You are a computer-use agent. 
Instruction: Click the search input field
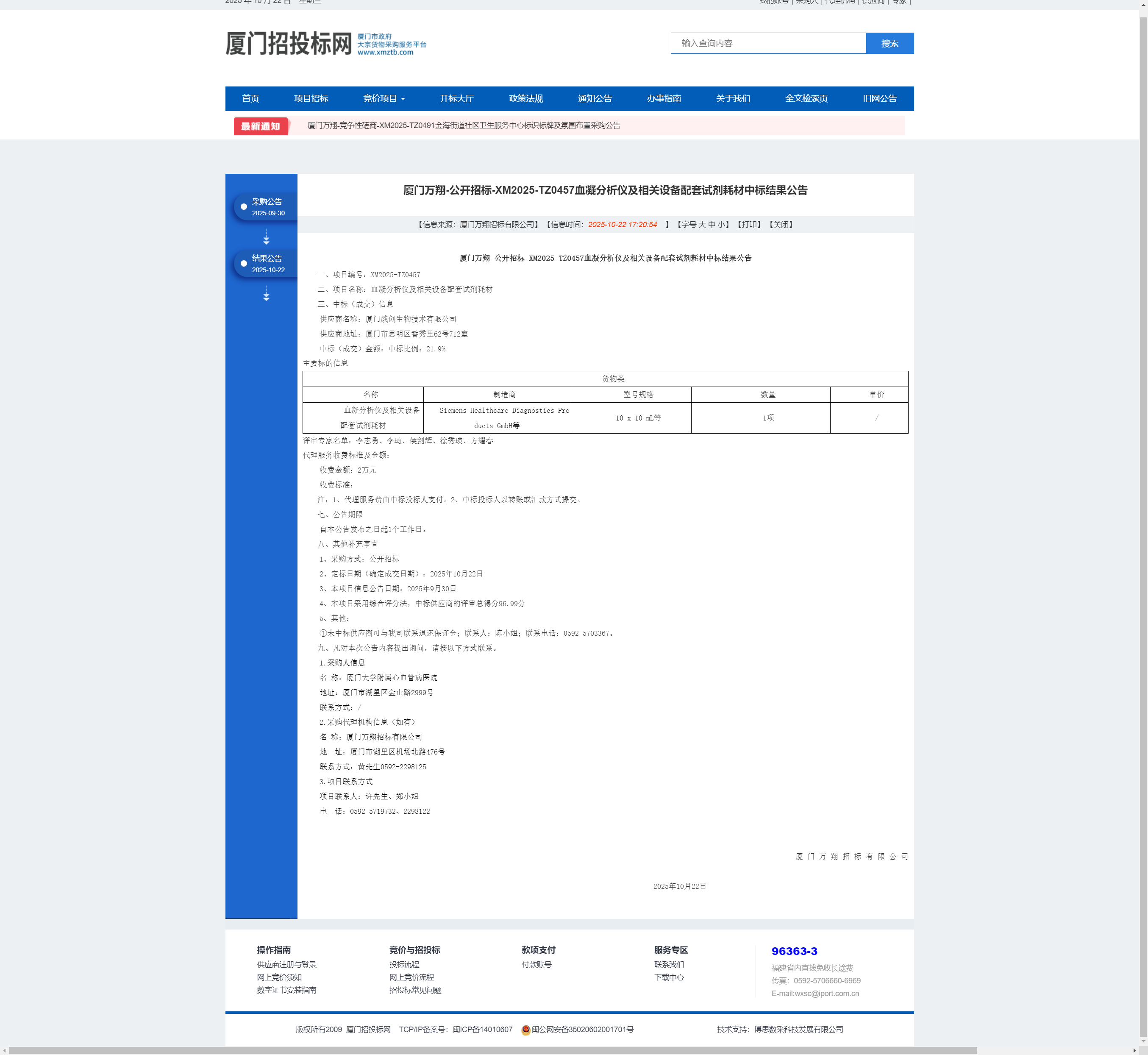767,43
